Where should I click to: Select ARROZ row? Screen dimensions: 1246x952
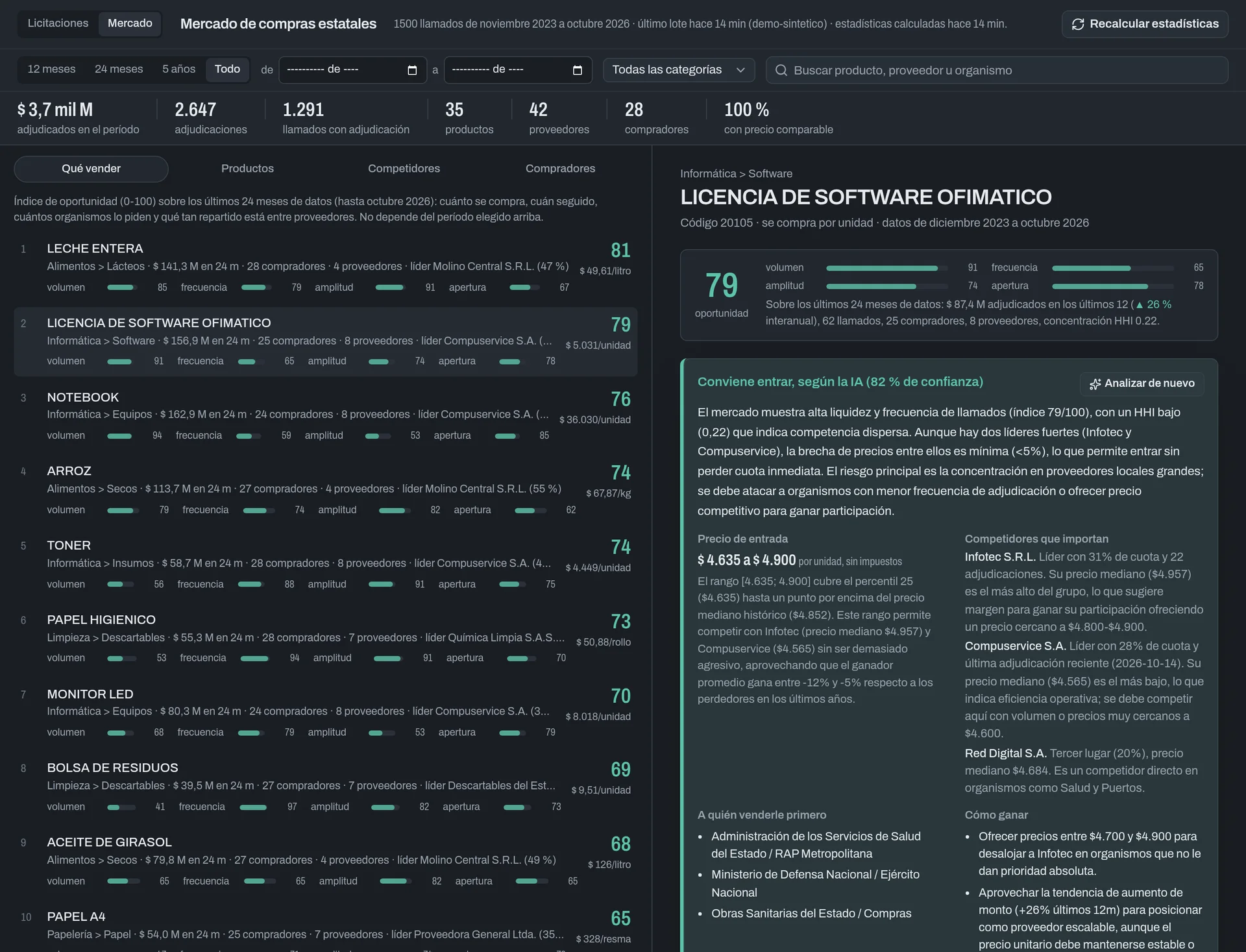click(x=326, y=490)
